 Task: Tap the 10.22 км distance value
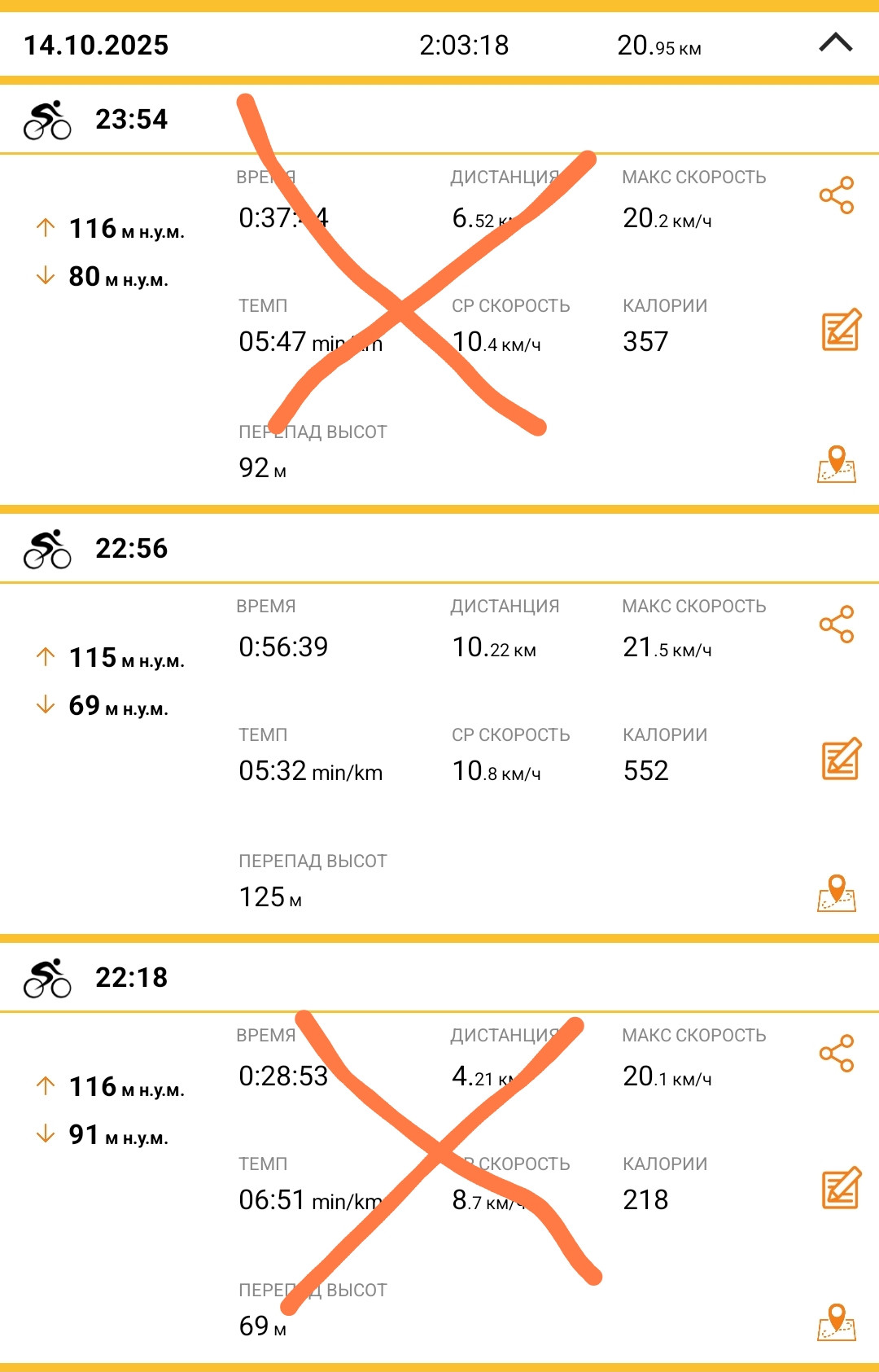(494, 647)
